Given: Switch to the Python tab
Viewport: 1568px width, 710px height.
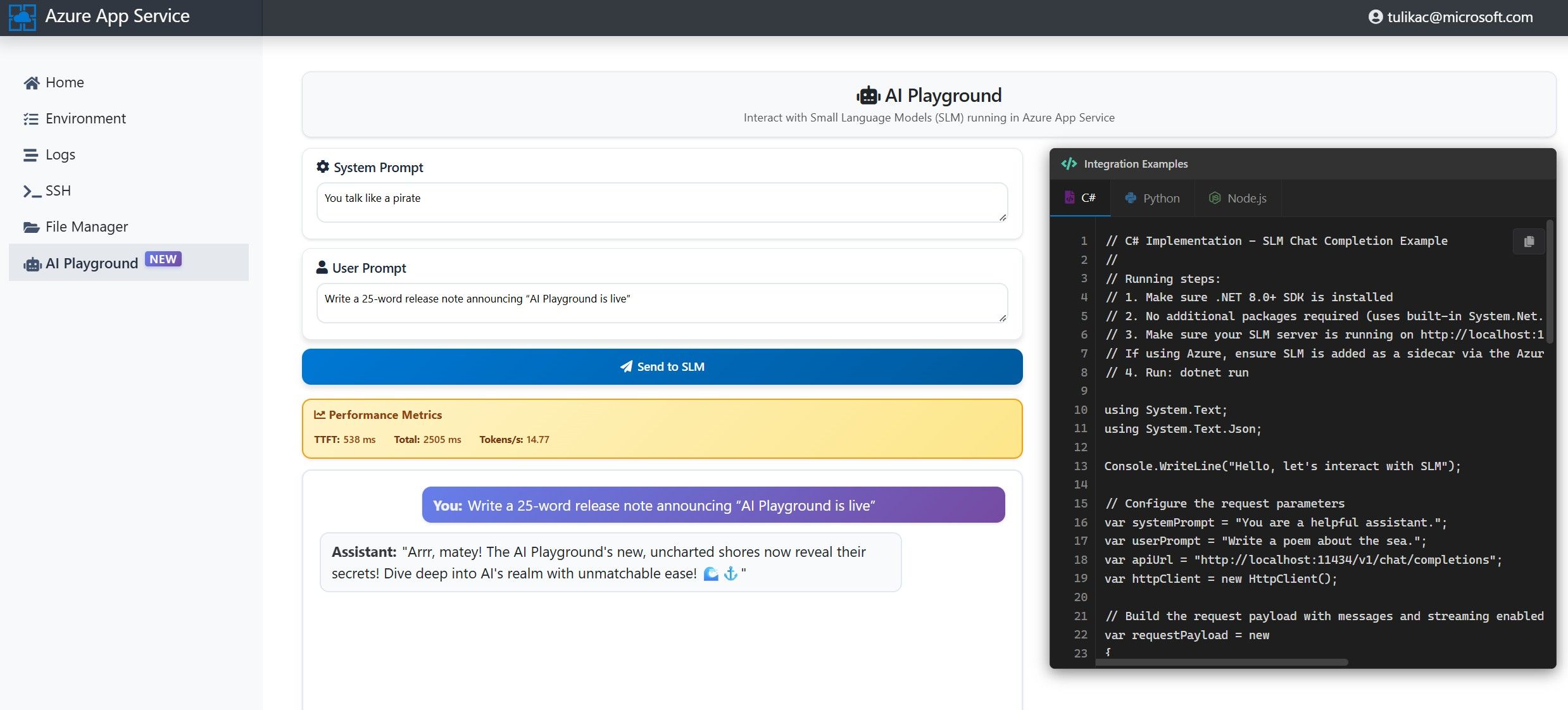Looking at the screenshot, I should (x=1153, y=198).
